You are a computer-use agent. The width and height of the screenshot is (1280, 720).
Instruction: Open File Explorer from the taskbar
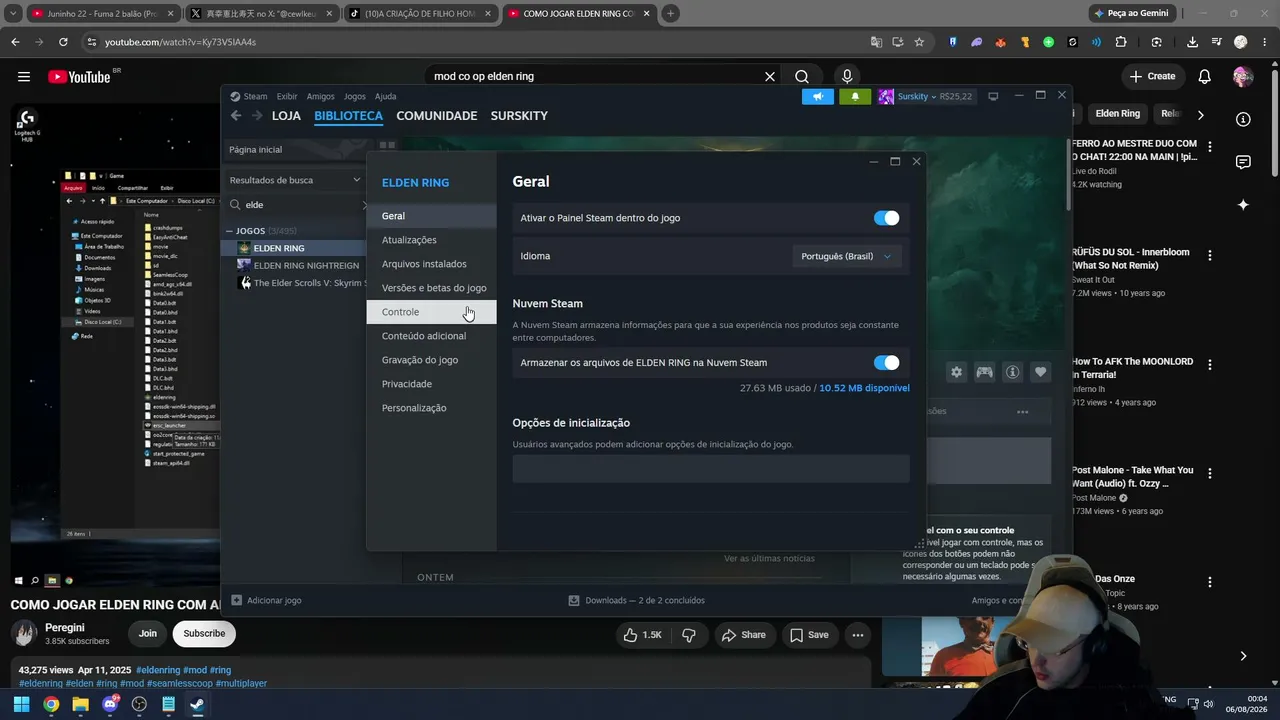click(80, 704)
